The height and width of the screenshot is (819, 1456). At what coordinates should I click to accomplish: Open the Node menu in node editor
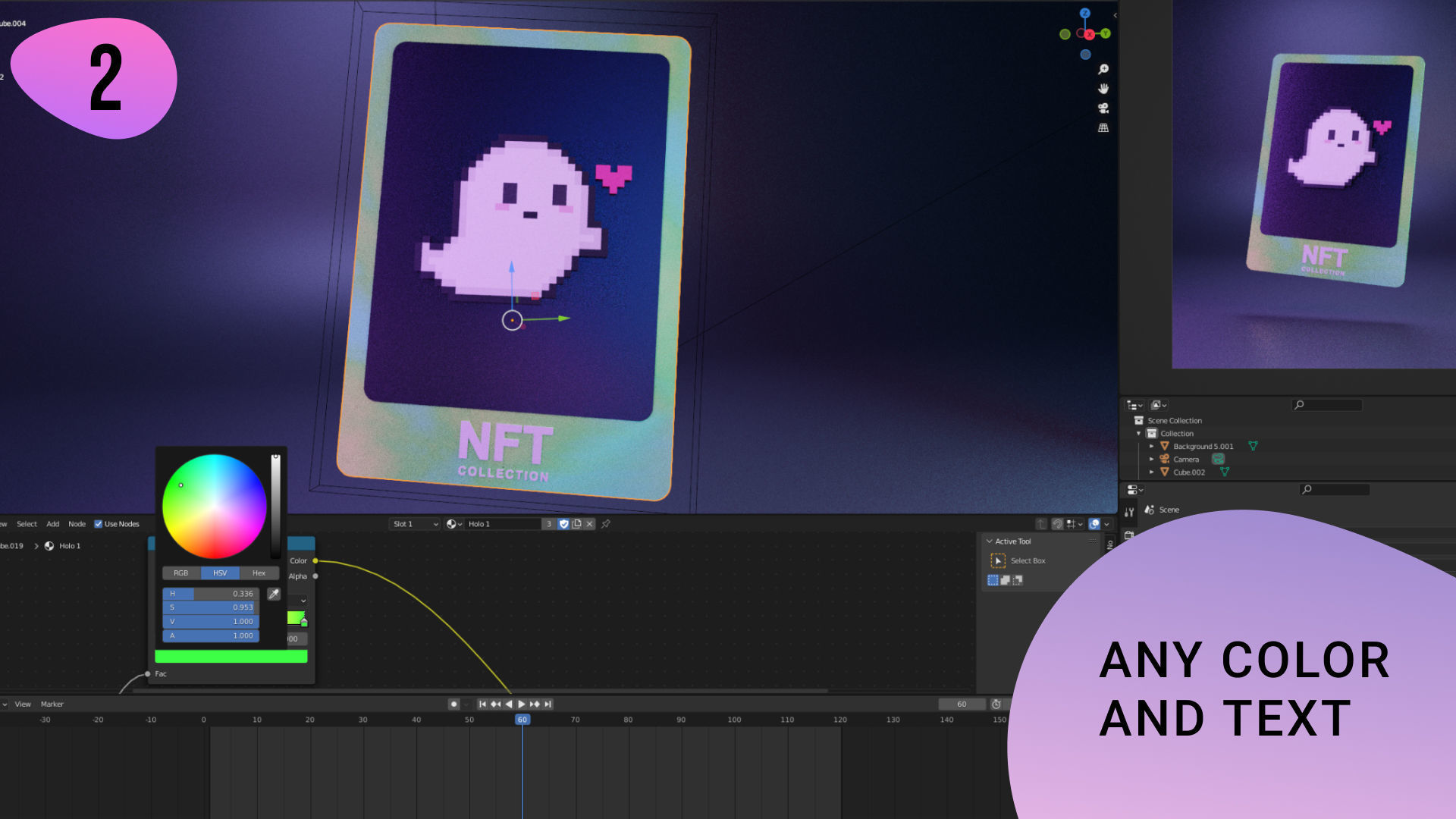pos(77,524)
